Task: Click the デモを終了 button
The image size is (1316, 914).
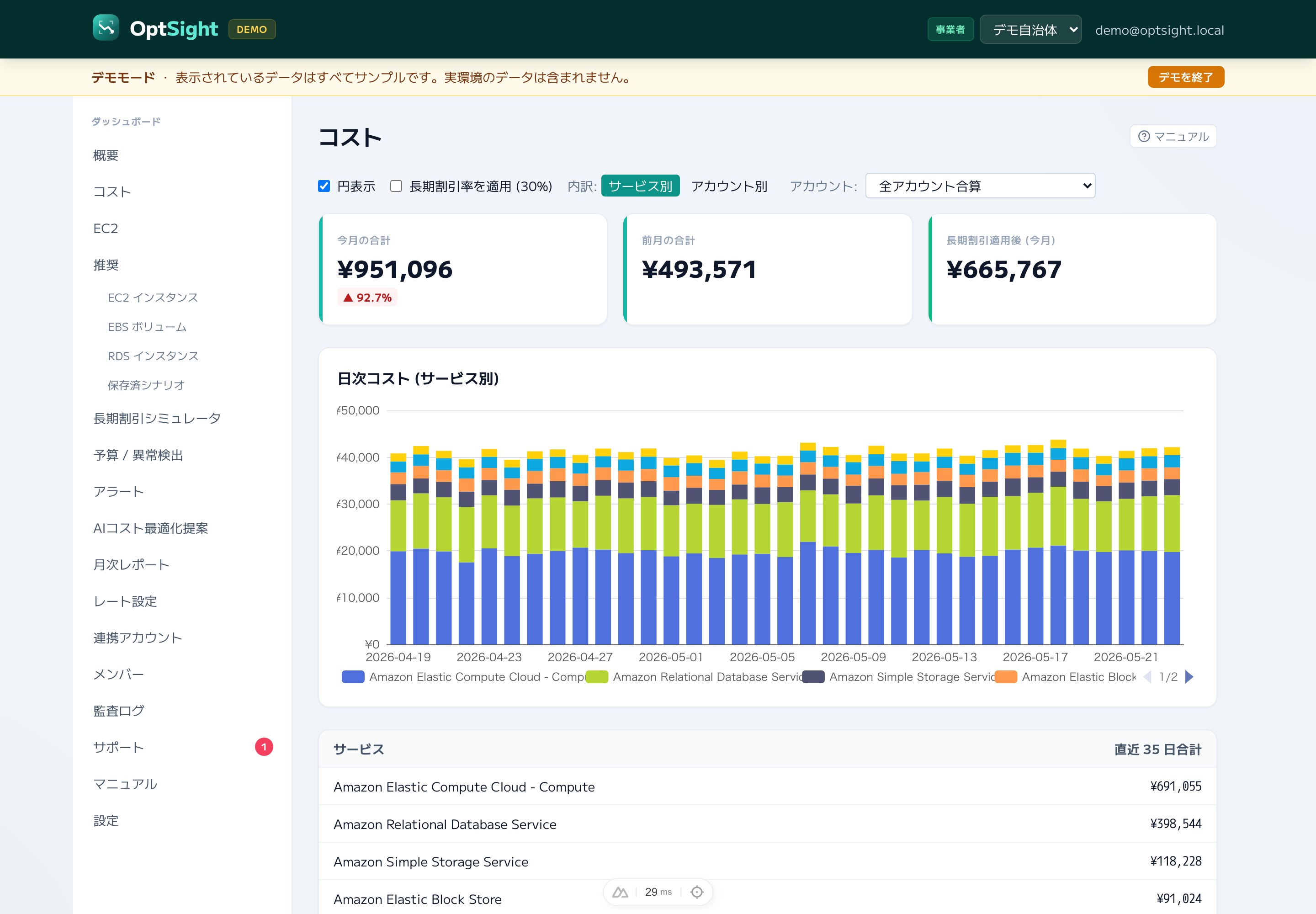Action: coord(1185,77)
